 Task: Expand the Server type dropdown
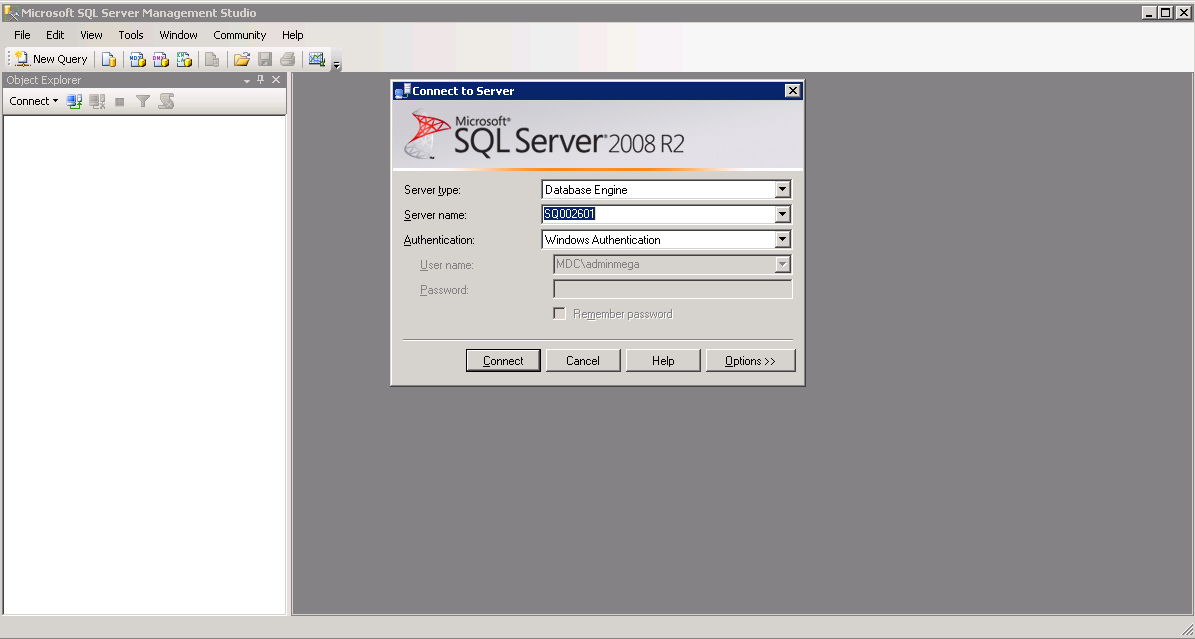(x=782, y=190)
